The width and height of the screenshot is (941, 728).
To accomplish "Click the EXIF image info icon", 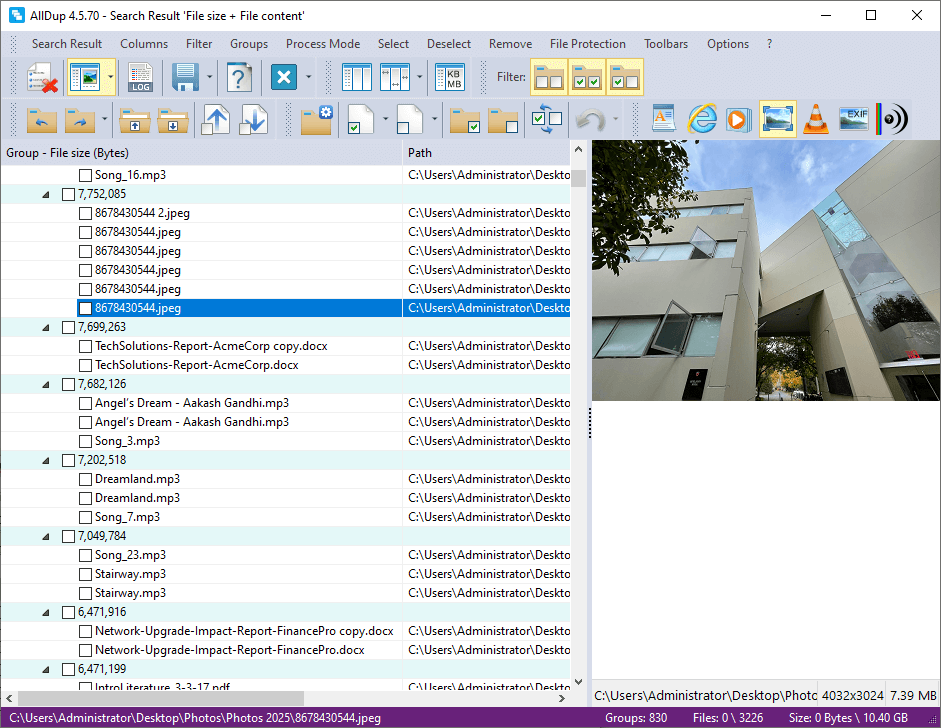I will coord(853,119).
